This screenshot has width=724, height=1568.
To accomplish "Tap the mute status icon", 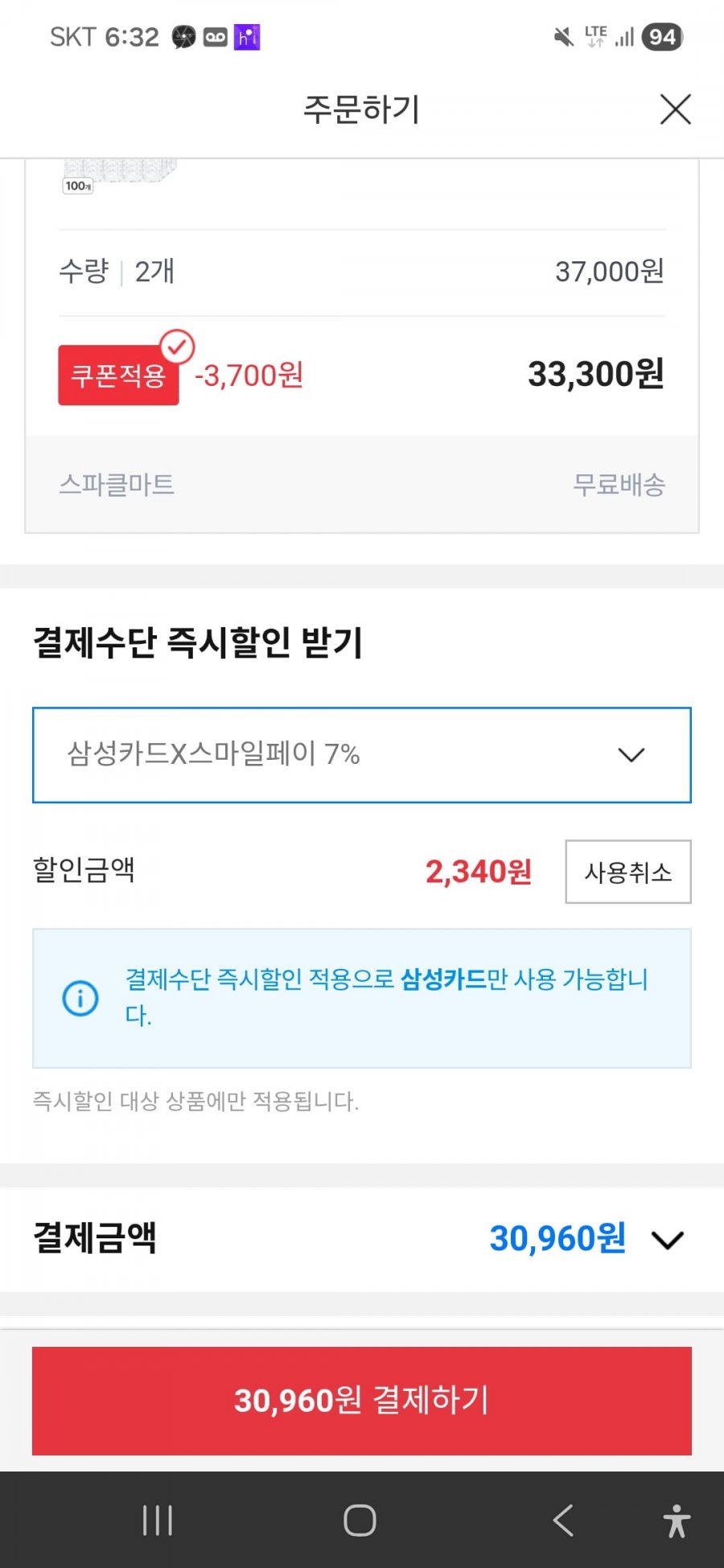I will click(563, 37).
